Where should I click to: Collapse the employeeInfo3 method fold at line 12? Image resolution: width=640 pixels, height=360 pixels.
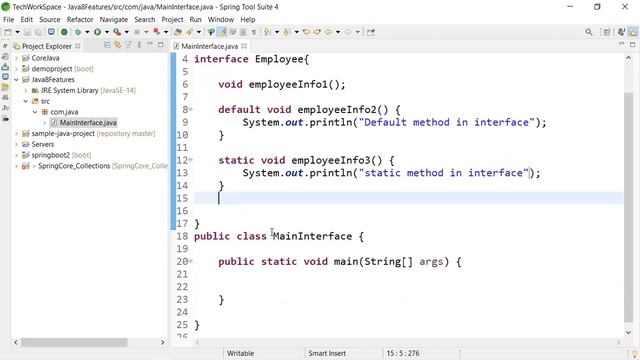[x=191, y=160]
